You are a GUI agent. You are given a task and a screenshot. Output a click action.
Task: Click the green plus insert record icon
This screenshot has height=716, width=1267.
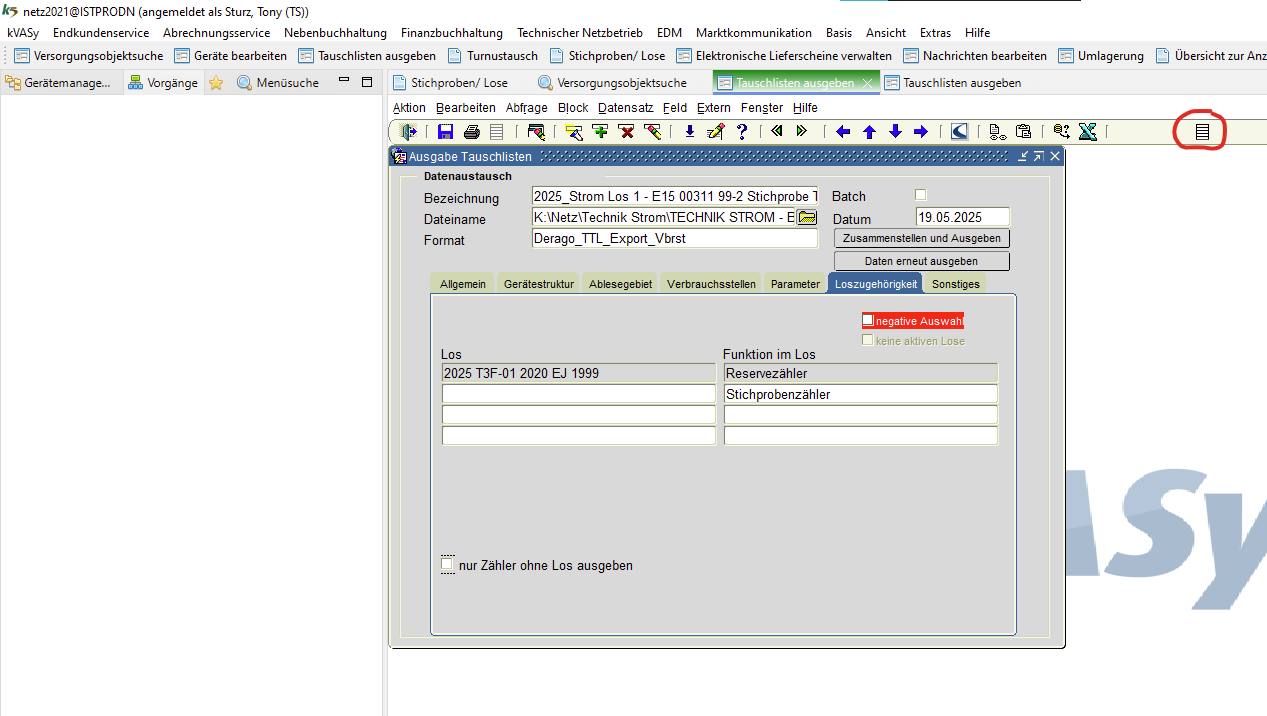(600, 131)
